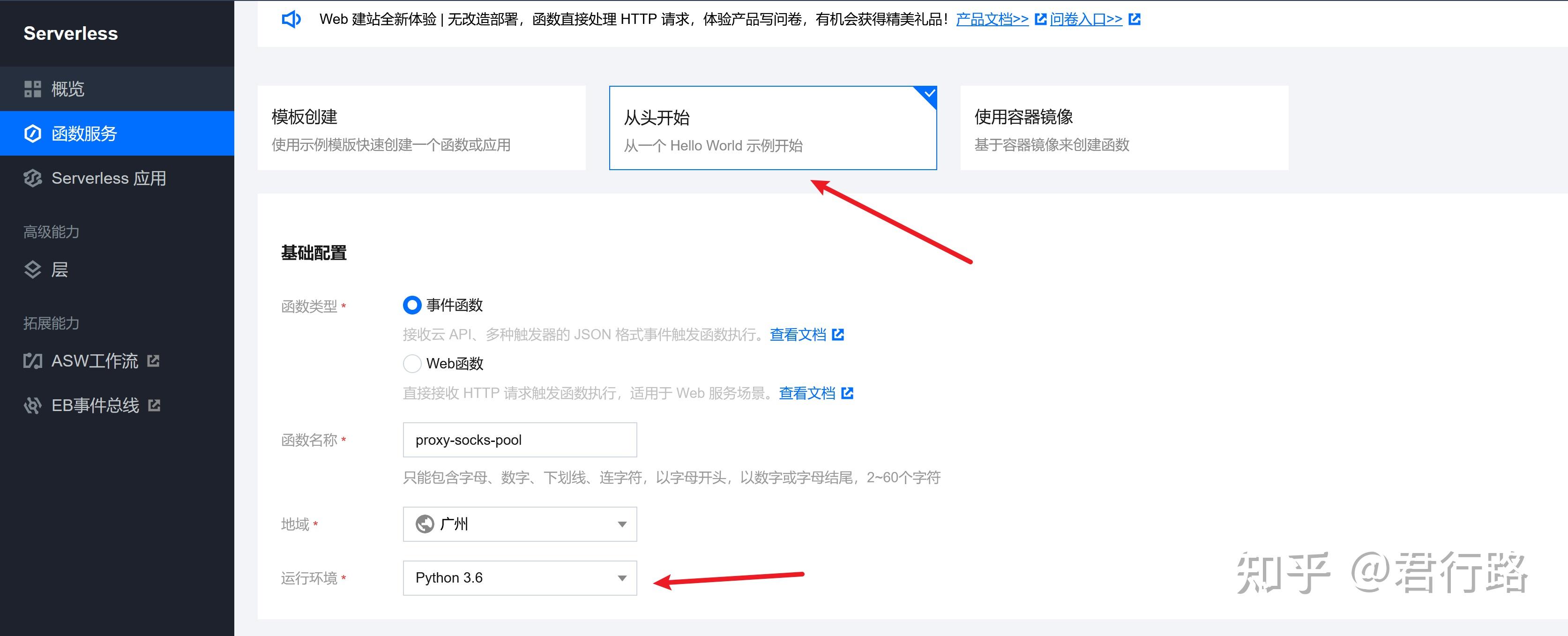Click the 层 (Layers) sidebar icon
This screenshot has width=1568, height=636.
[x=33, y=269]
